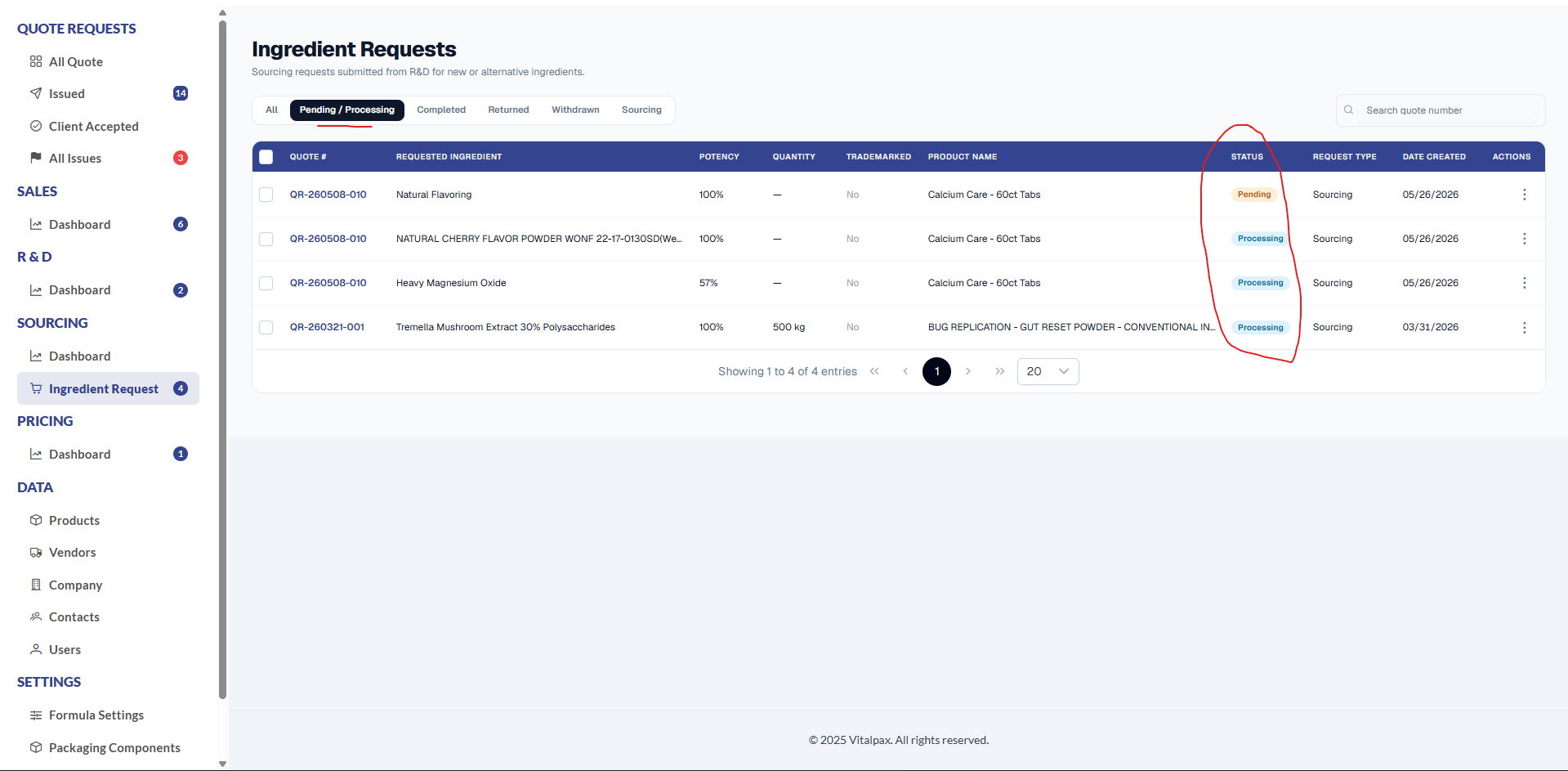Open Vendors in the Data section
Screen dimensions: 1568x771
click(x=72, y=553)
